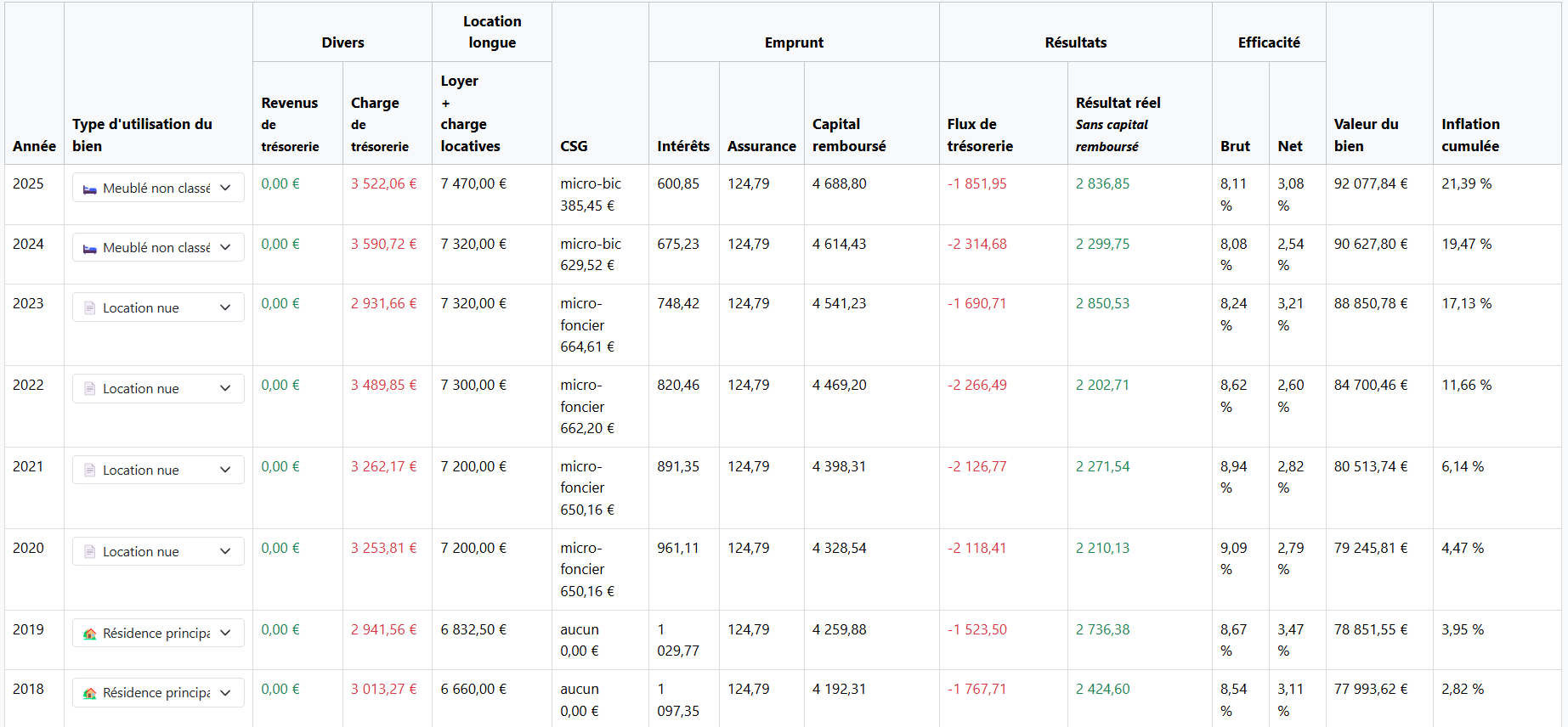Click the document icon in the 2023 row
The image size is (1568, 727).
[89, 307]
